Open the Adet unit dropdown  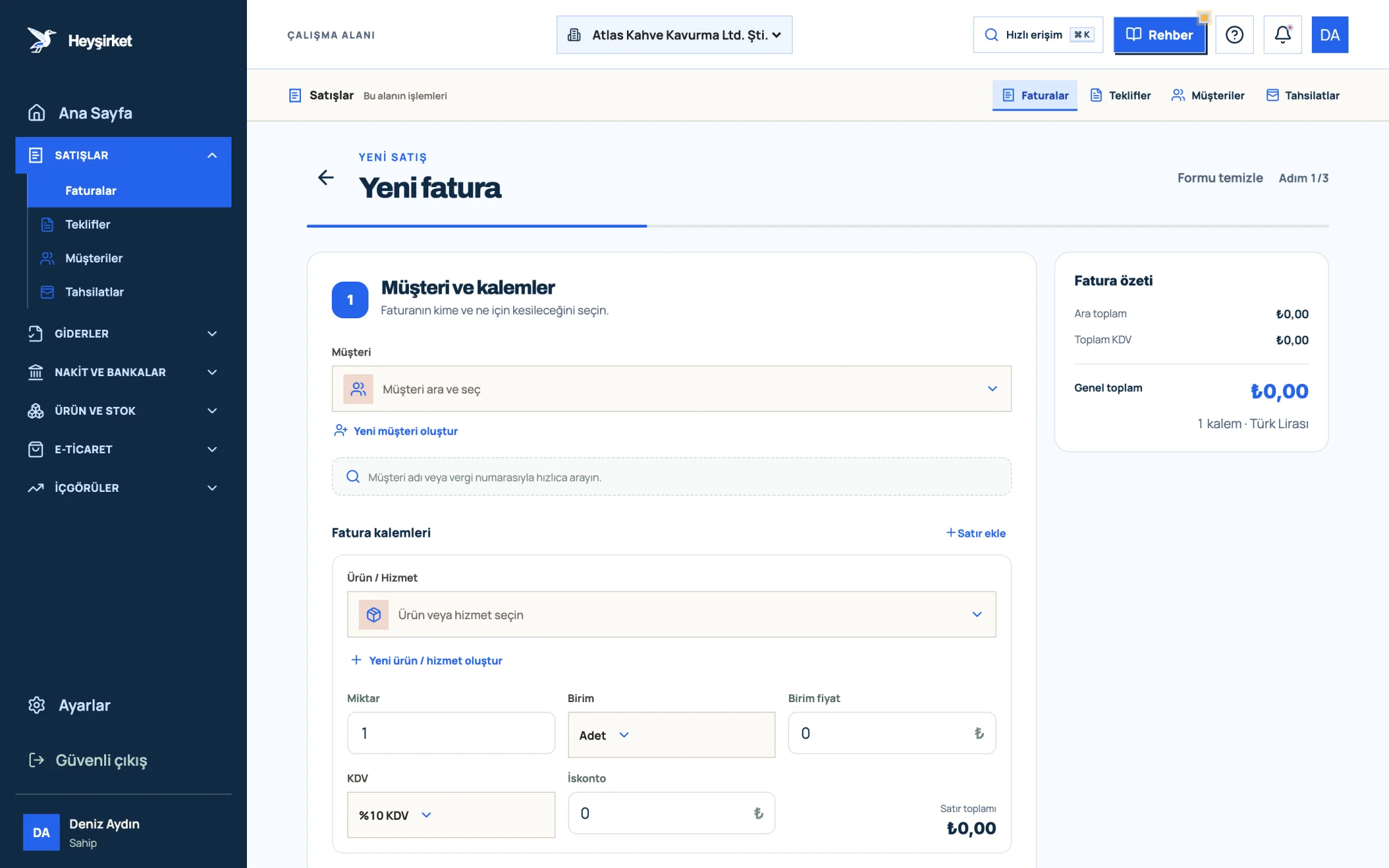click(671, 735)
